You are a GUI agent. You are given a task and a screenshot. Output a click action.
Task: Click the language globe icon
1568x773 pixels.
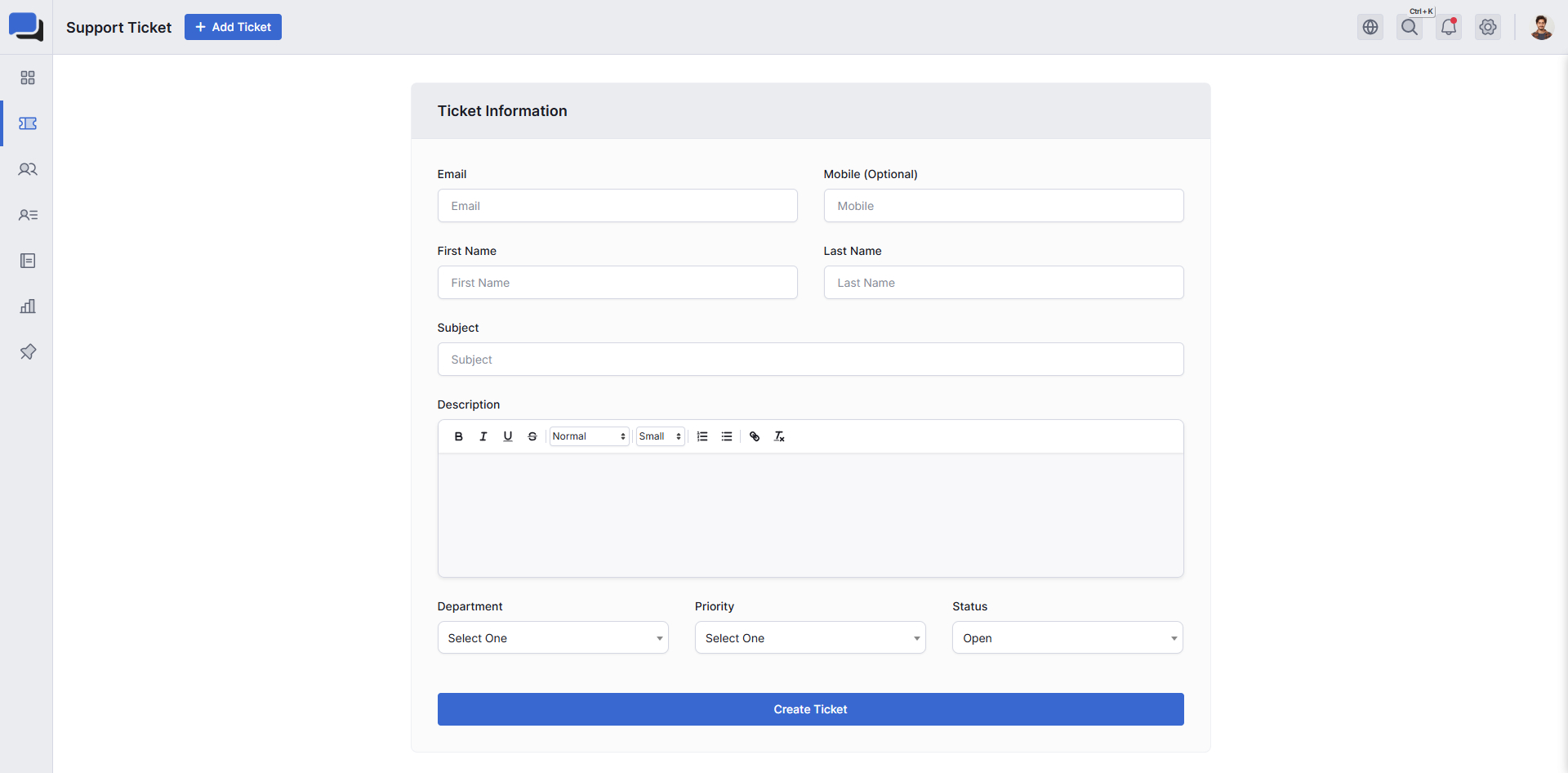click(1370, 27)
